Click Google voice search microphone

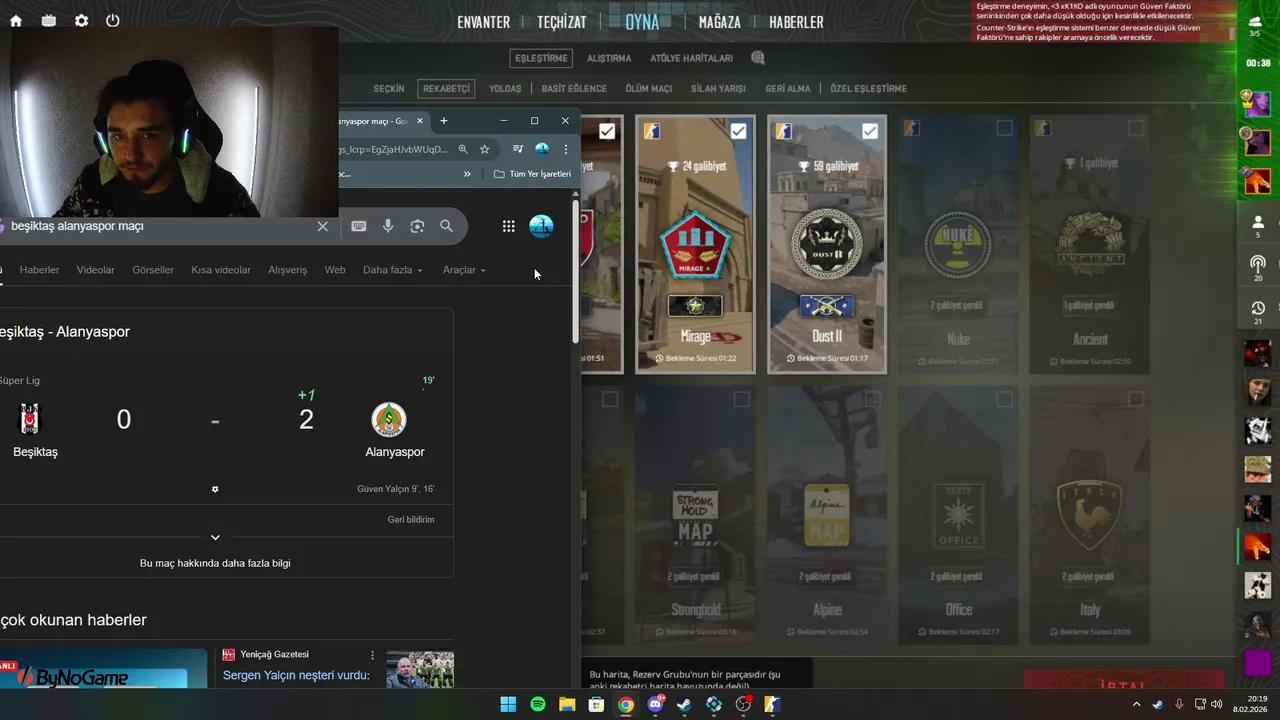click(388, 226)
